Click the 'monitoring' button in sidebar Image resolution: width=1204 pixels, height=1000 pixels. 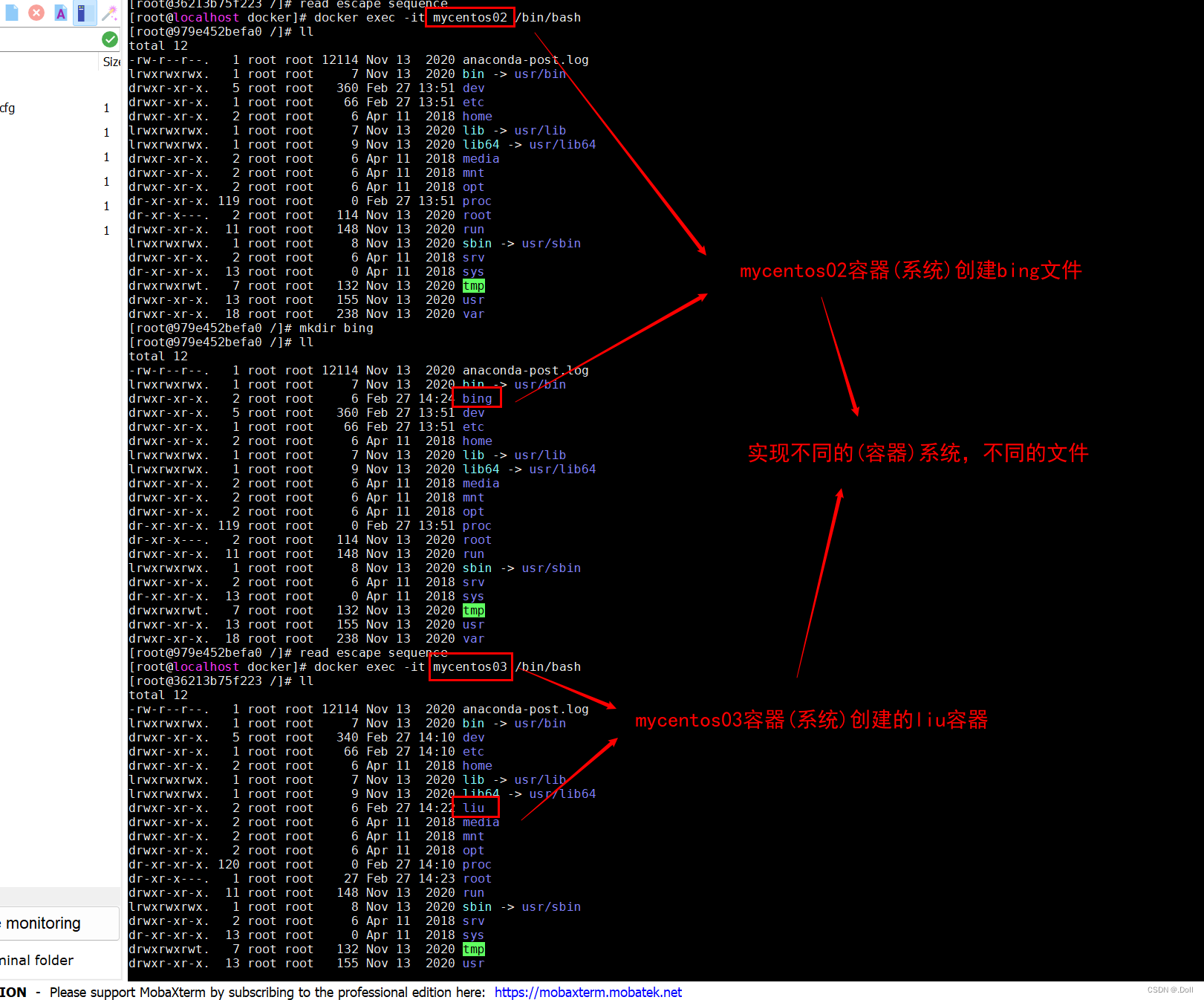tap(59, 923)
